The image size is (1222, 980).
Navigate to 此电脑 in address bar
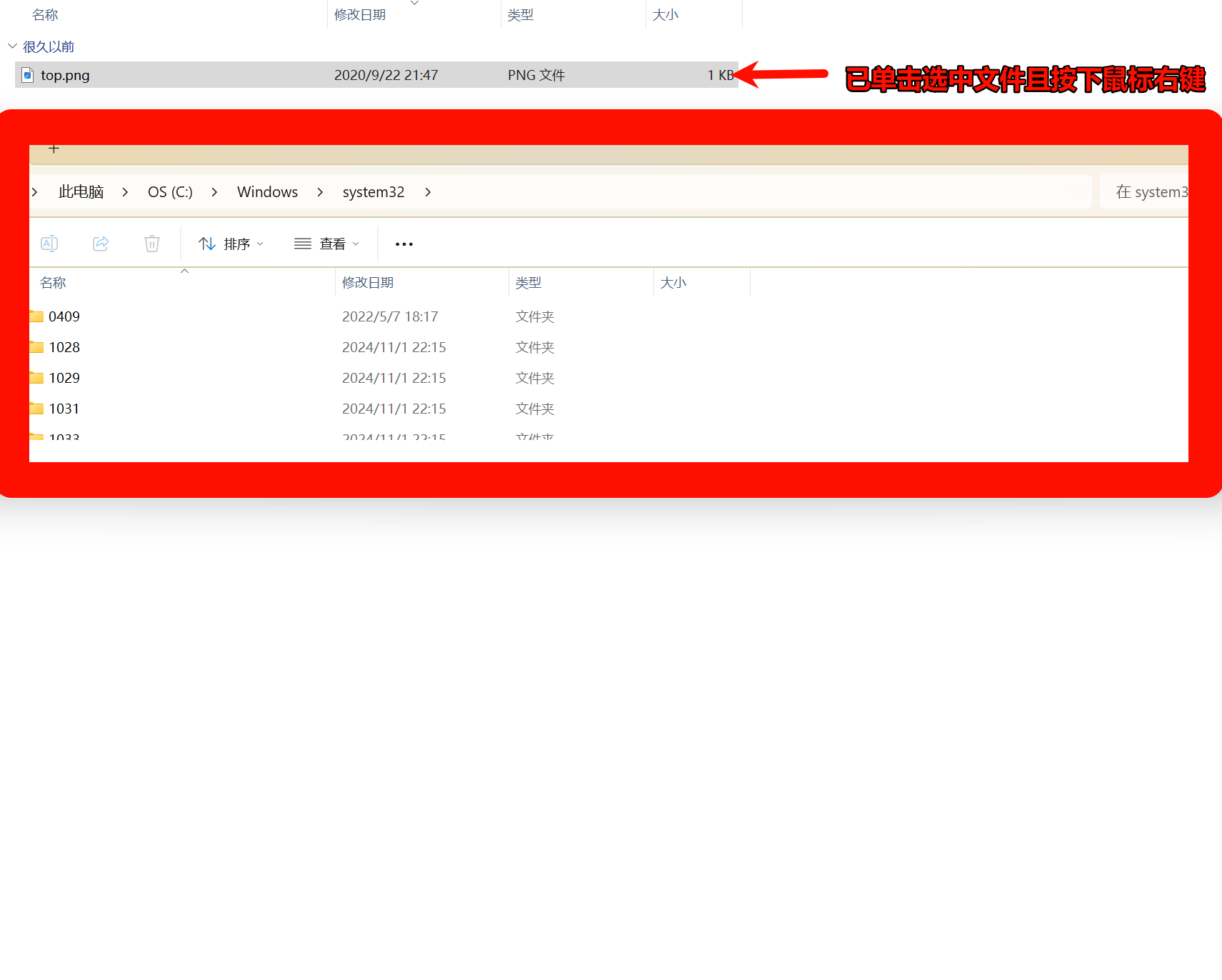point(81,192)
